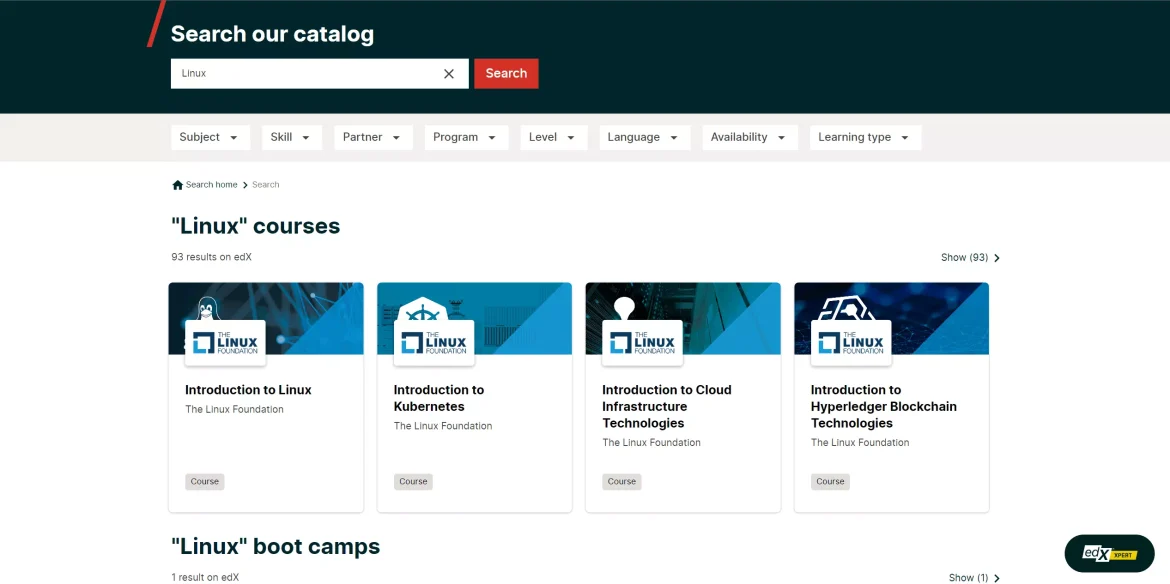Open the Introduction to Kubernetes course
Screen dimensions: 1170x584
pyautogui.click(x=475, y=397)
